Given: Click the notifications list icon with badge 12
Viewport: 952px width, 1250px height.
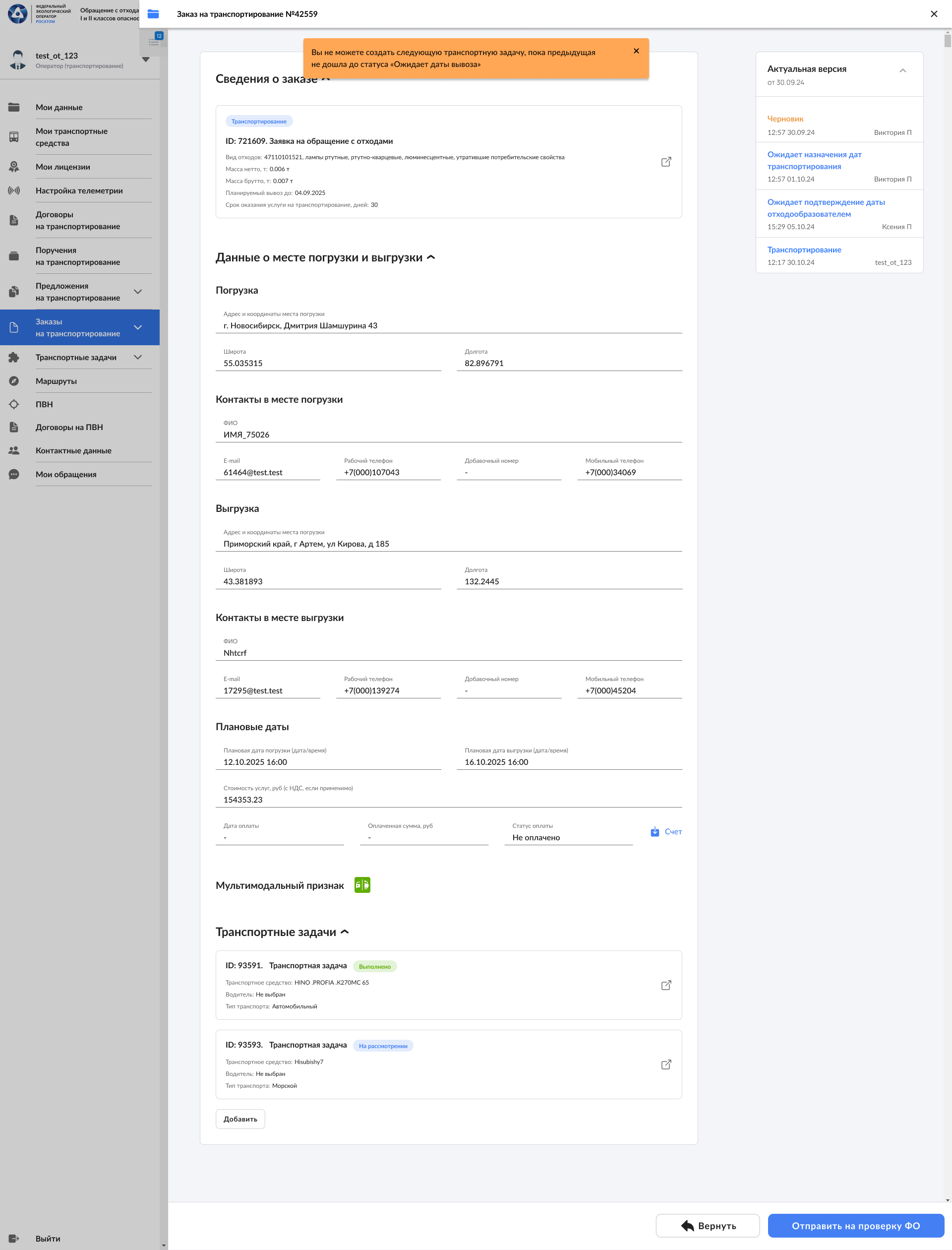Looking at the screenshot, I should pyautogui.click(x=154, y=41).
